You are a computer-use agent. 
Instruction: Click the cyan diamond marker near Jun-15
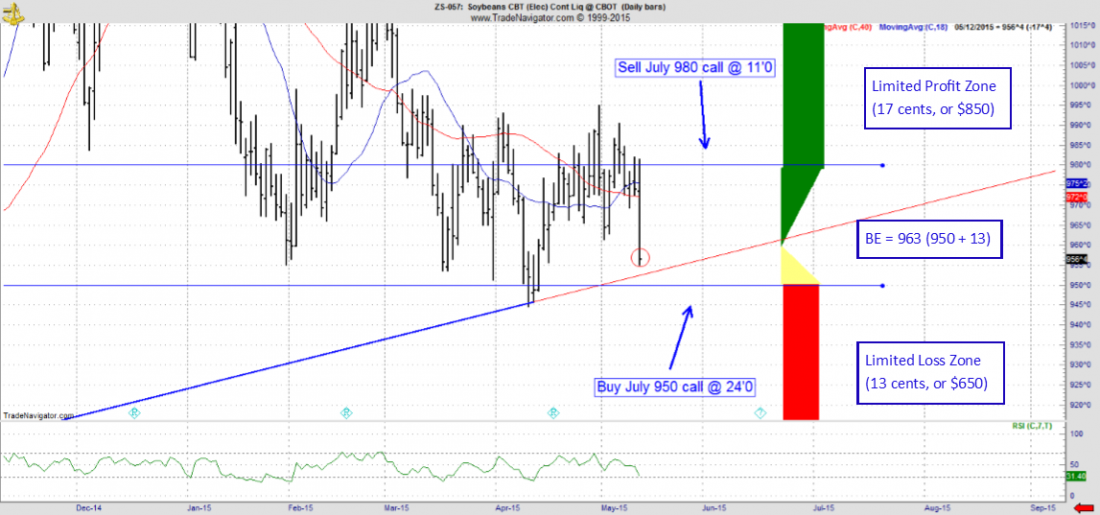tap(759, 413)
